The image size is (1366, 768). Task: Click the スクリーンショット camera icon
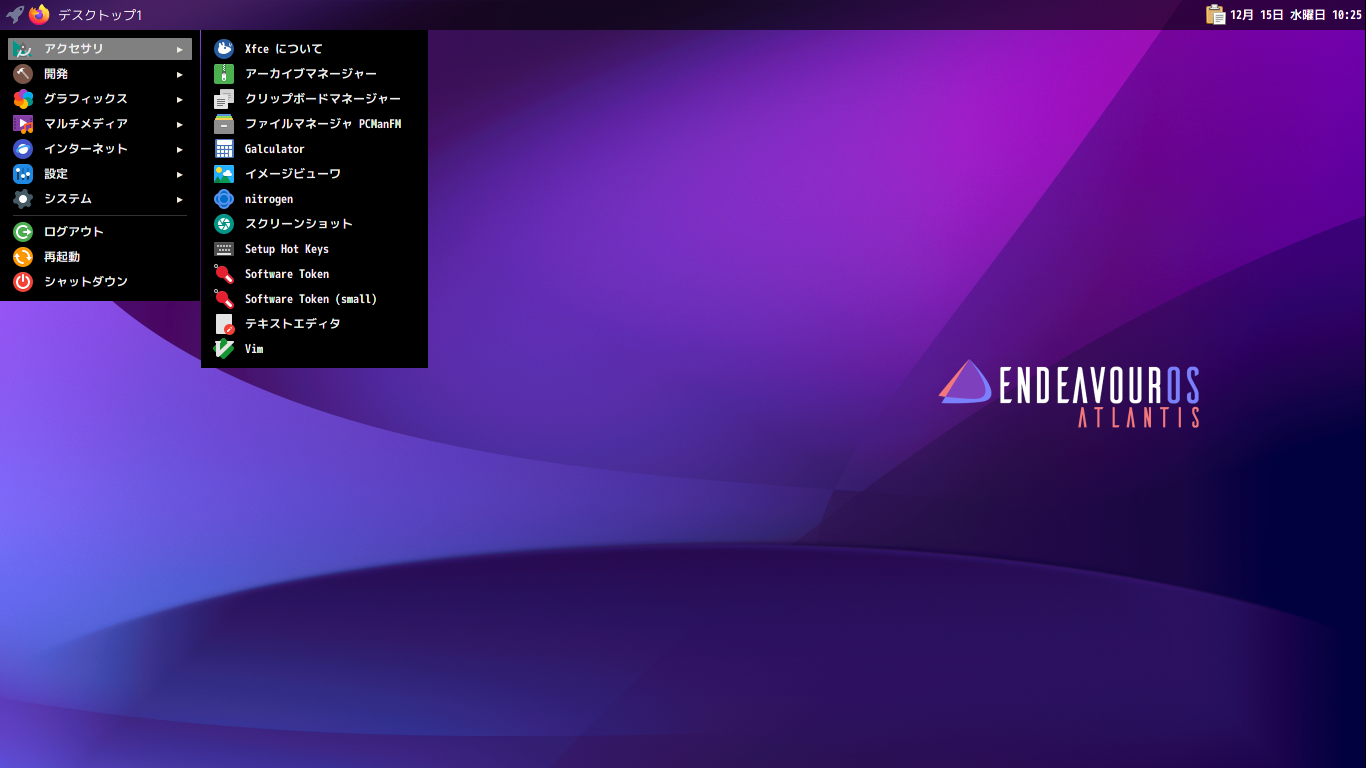(x=224, y=224)
